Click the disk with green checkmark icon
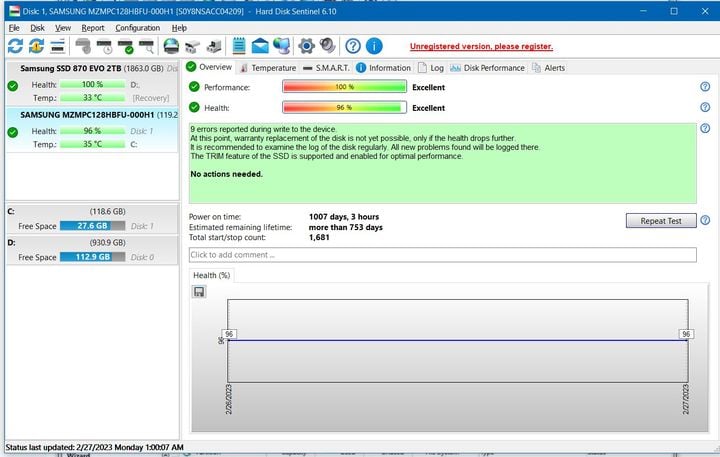The height and width of the screenshot is (457, 720). point(126,46)
